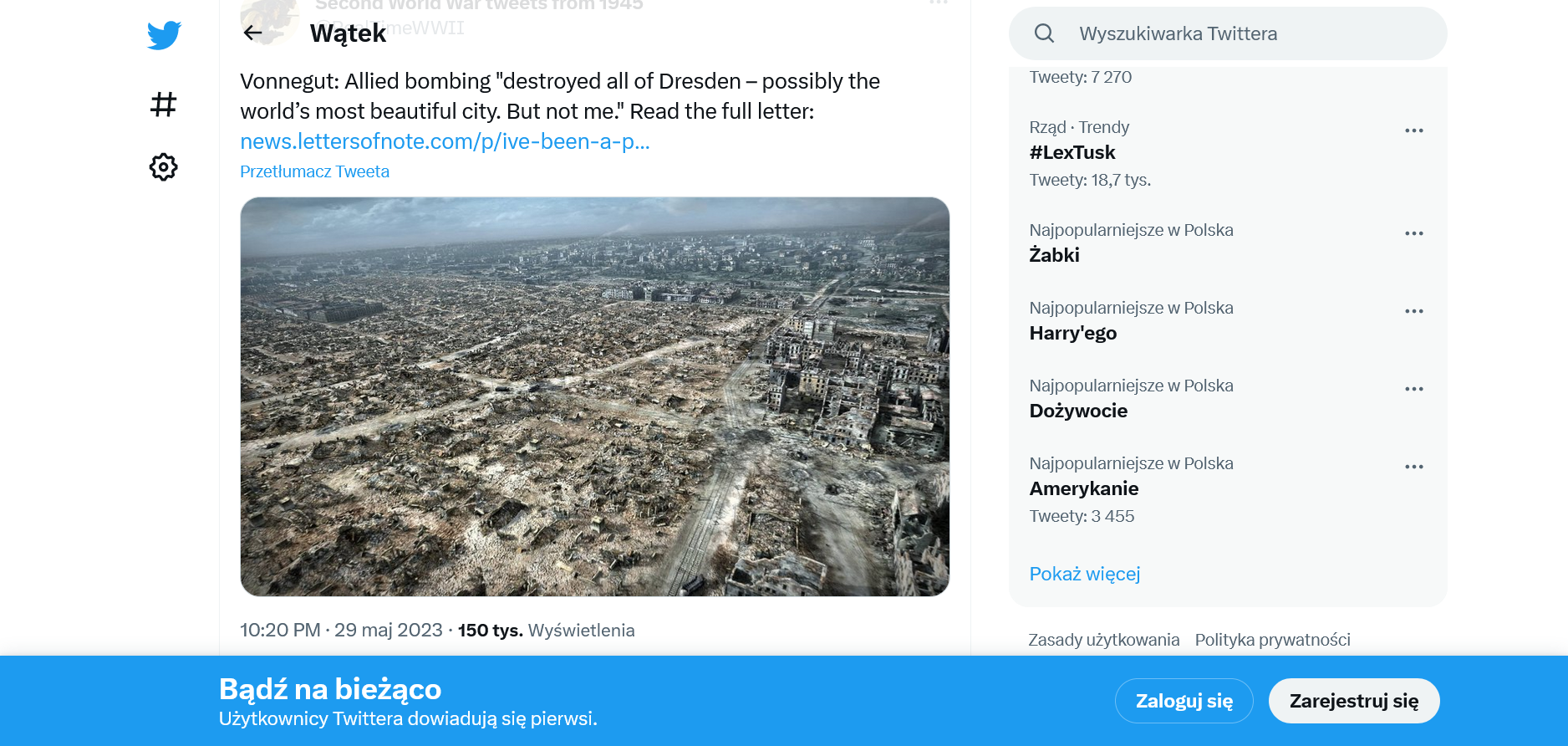Screen dimensions: 1568x746
Task: Open the Settings gear icon
Action: (164, 167)
